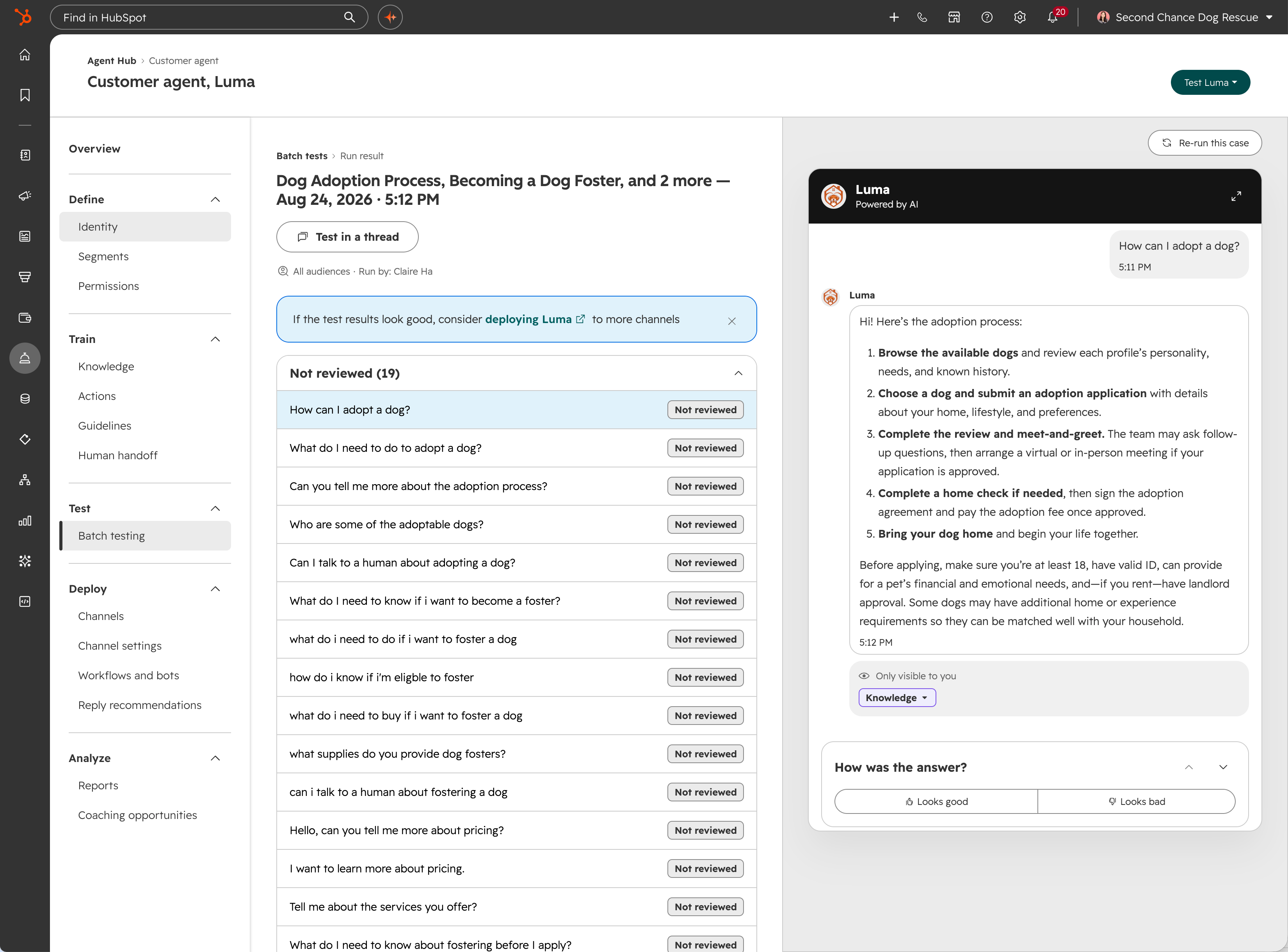This screenshot has width=1288, height=952.
Task: Follow the deploying Luma link
Action: pyautogui.click(x=534, y=319)
